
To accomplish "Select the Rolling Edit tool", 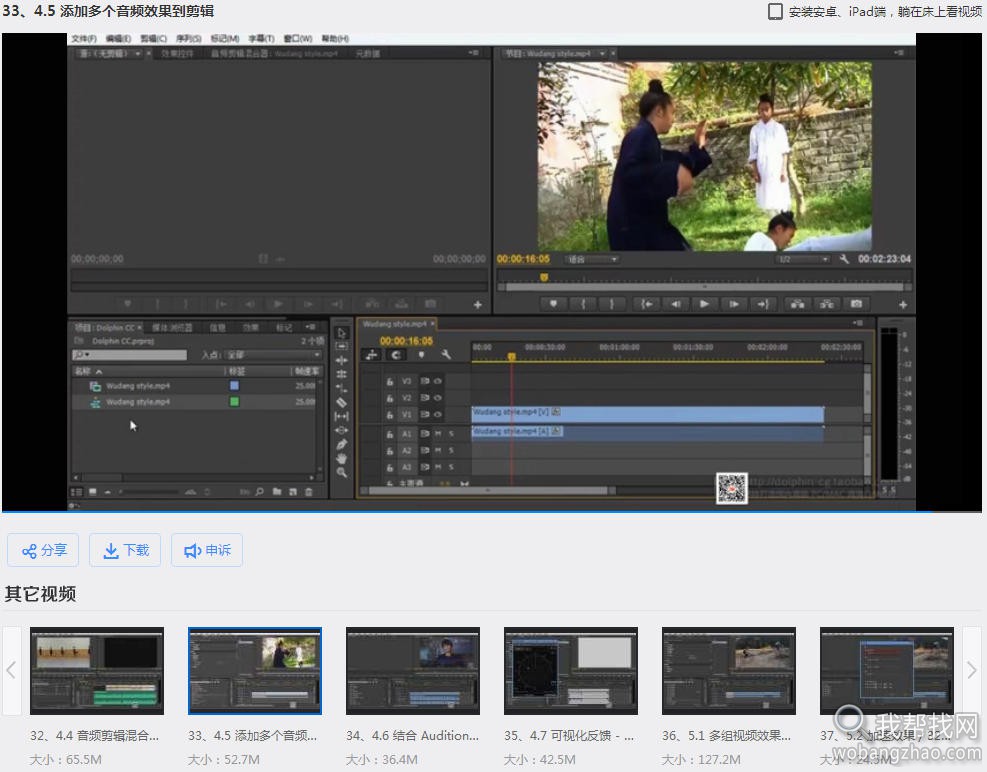I will (x=342, y=374).
